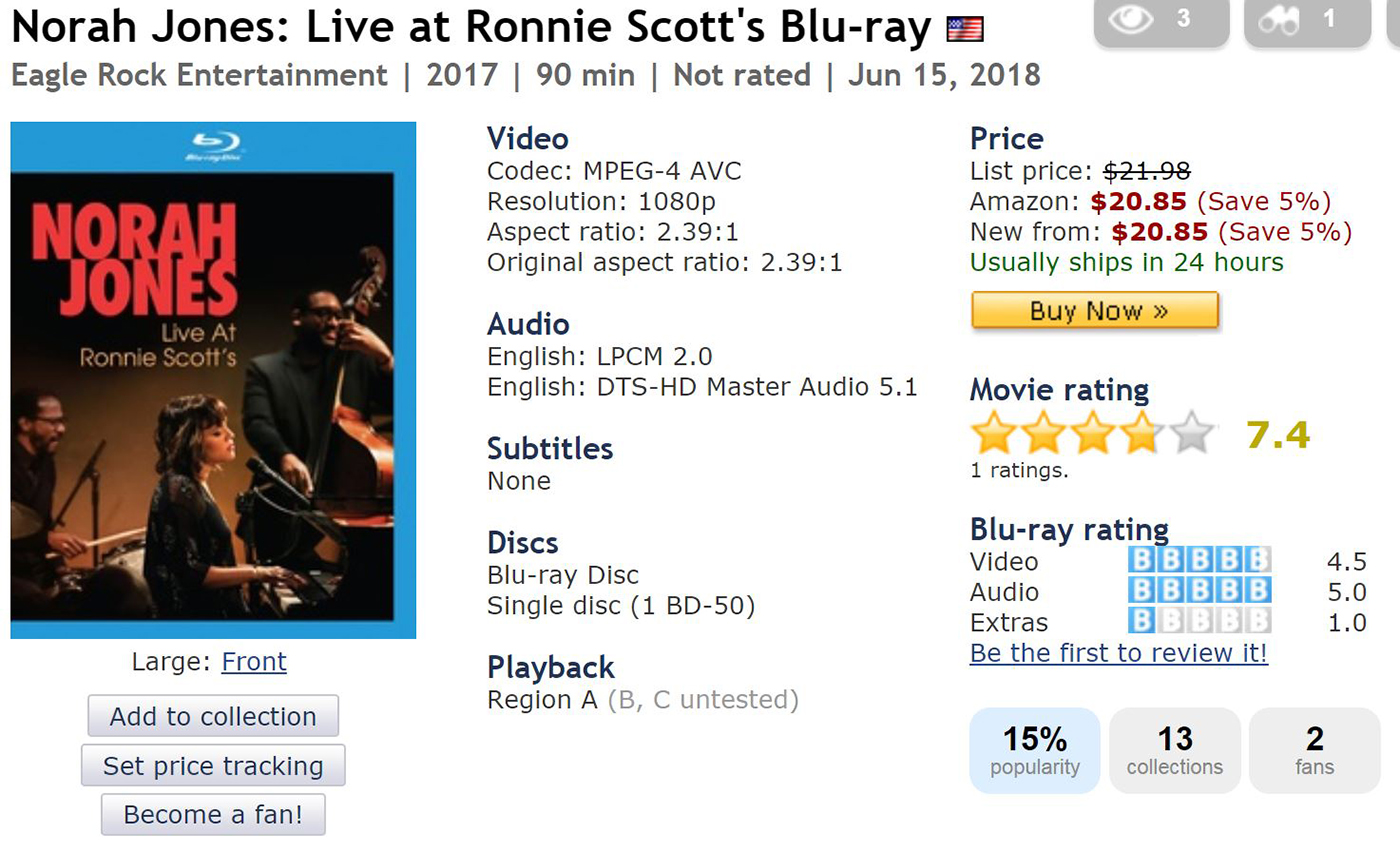
Task: Click the Audio rating B icons
Action: coord(1199,590)
